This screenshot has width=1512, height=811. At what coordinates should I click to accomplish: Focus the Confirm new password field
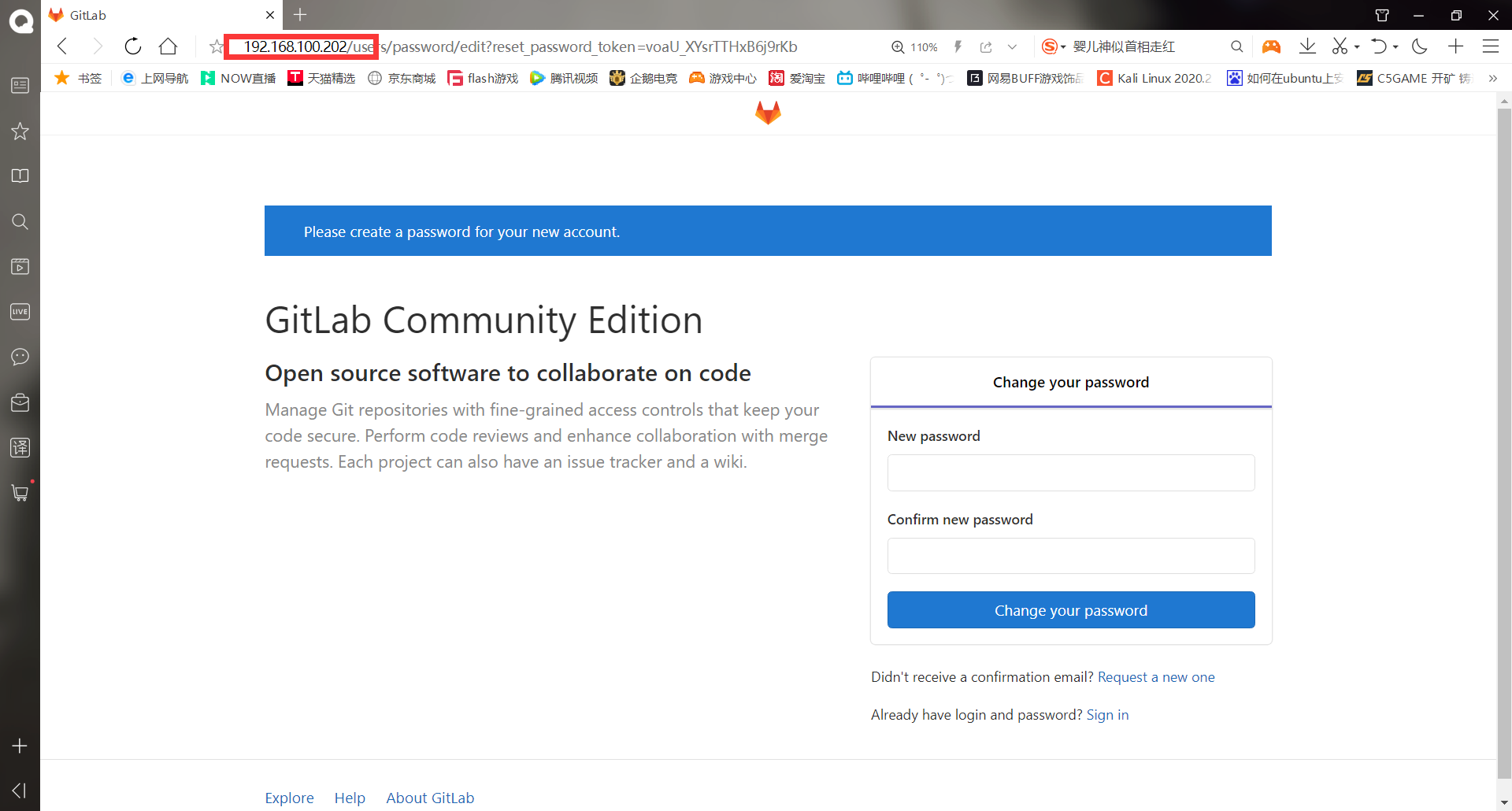point(1071,556)
